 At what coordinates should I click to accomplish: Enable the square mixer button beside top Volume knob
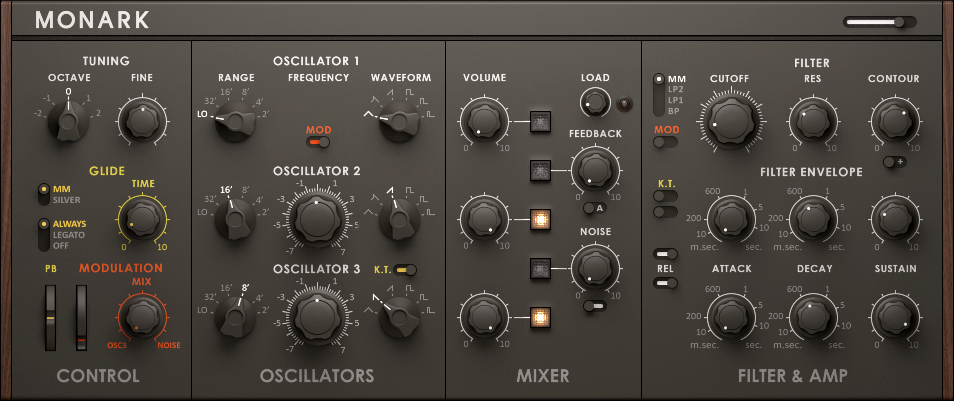coord(540,122)
